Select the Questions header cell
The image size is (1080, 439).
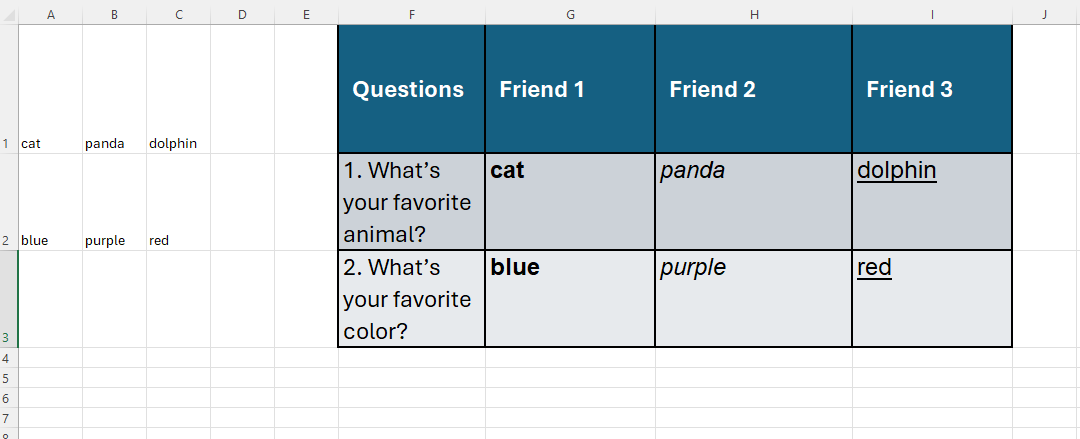tap(412, 89)
